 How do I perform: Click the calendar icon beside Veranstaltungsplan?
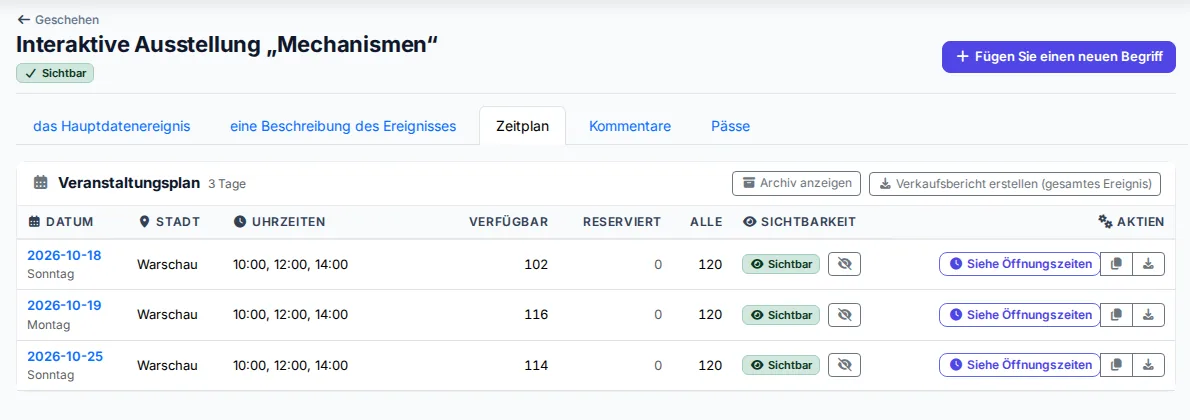coord(41,183)
